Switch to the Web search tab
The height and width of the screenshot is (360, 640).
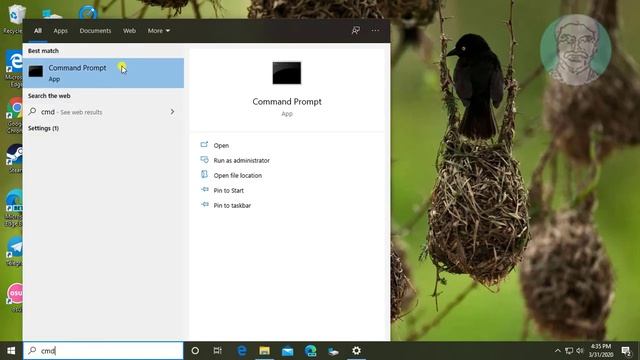pyautogui.click(x=129, y=31)
